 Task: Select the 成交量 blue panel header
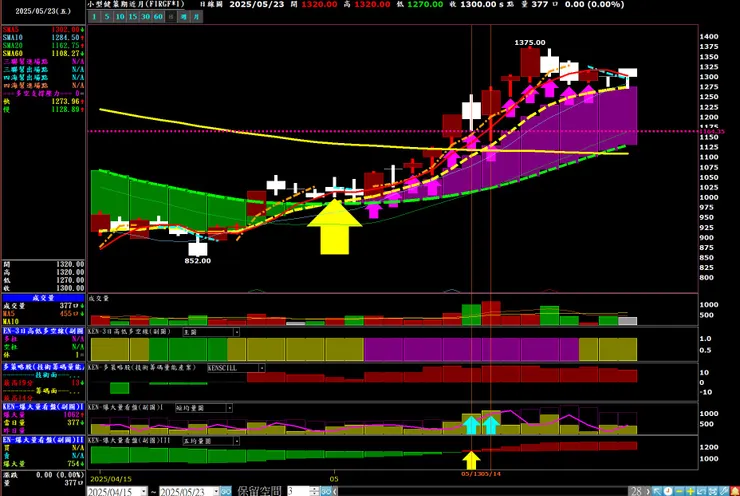(x=43, y=298)
